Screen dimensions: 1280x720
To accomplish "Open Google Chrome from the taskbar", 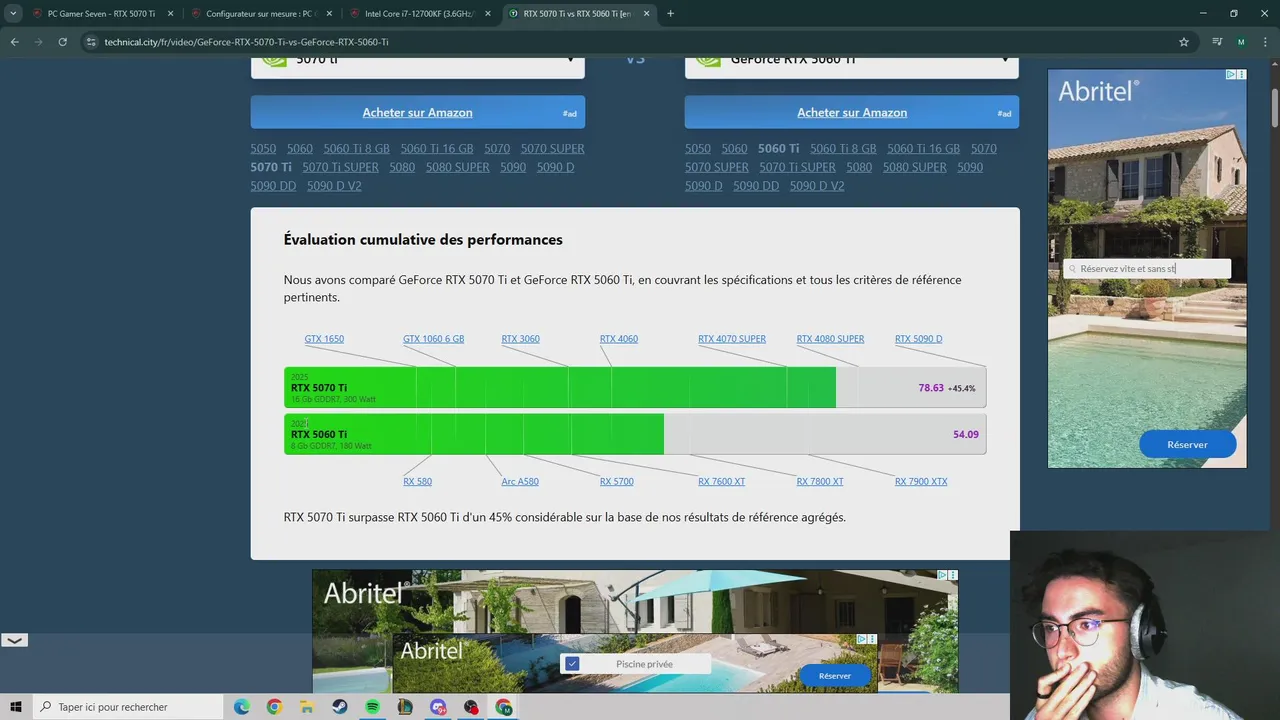I will [x=274, y=707].
